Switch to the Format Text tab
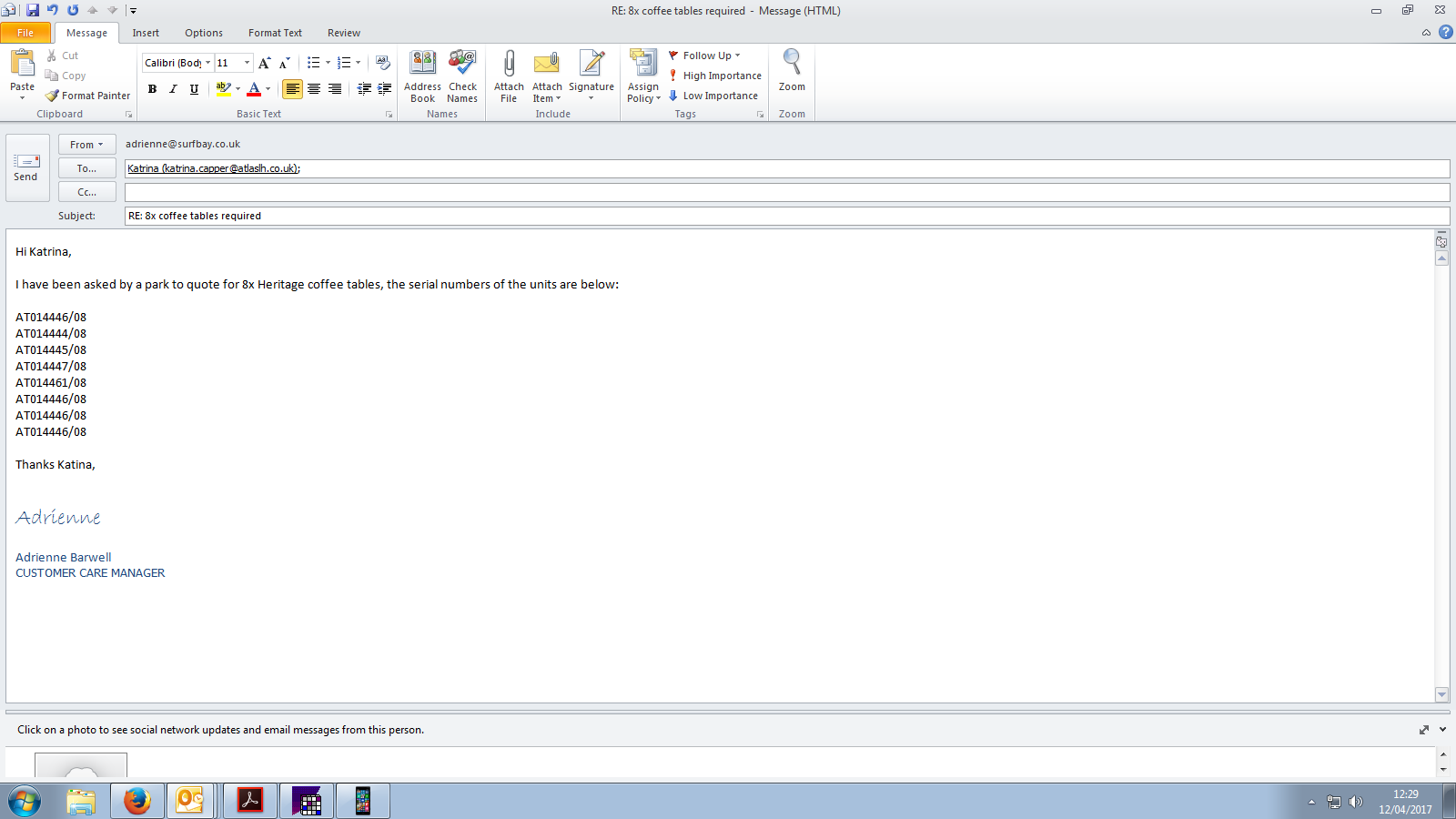Viewport: 1456px width, 819px height. tap(275, 33)
